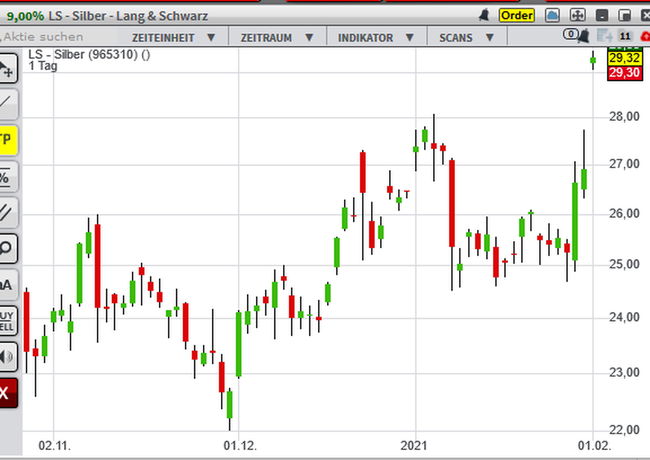650x460 pixels.
Task: Click the 25,00 price axis label
Action: pyautogui.click(x=624, y=264)
